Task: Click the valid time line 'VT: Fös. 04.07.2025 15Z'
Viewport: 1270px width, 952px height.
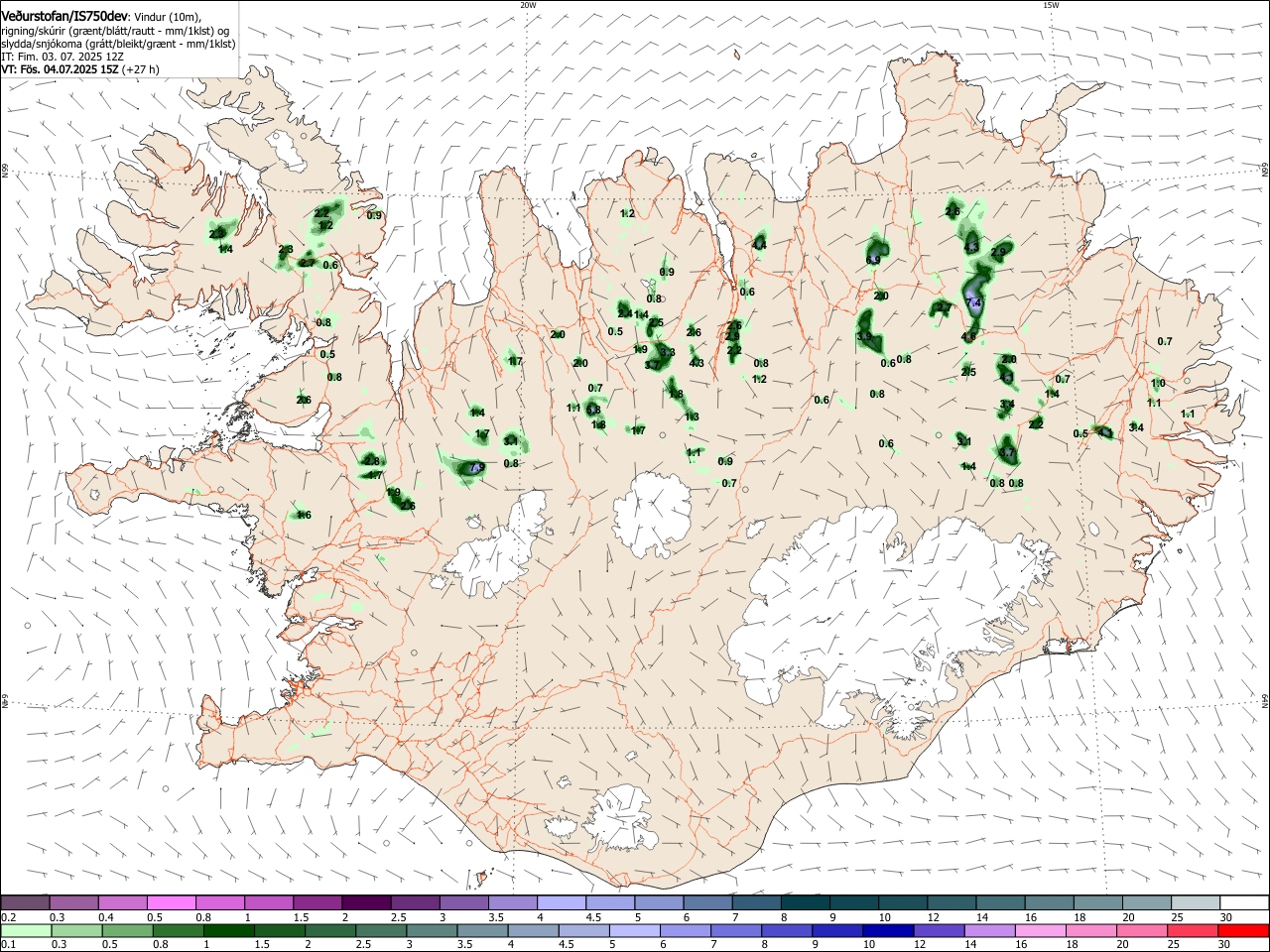Action: 61,69
